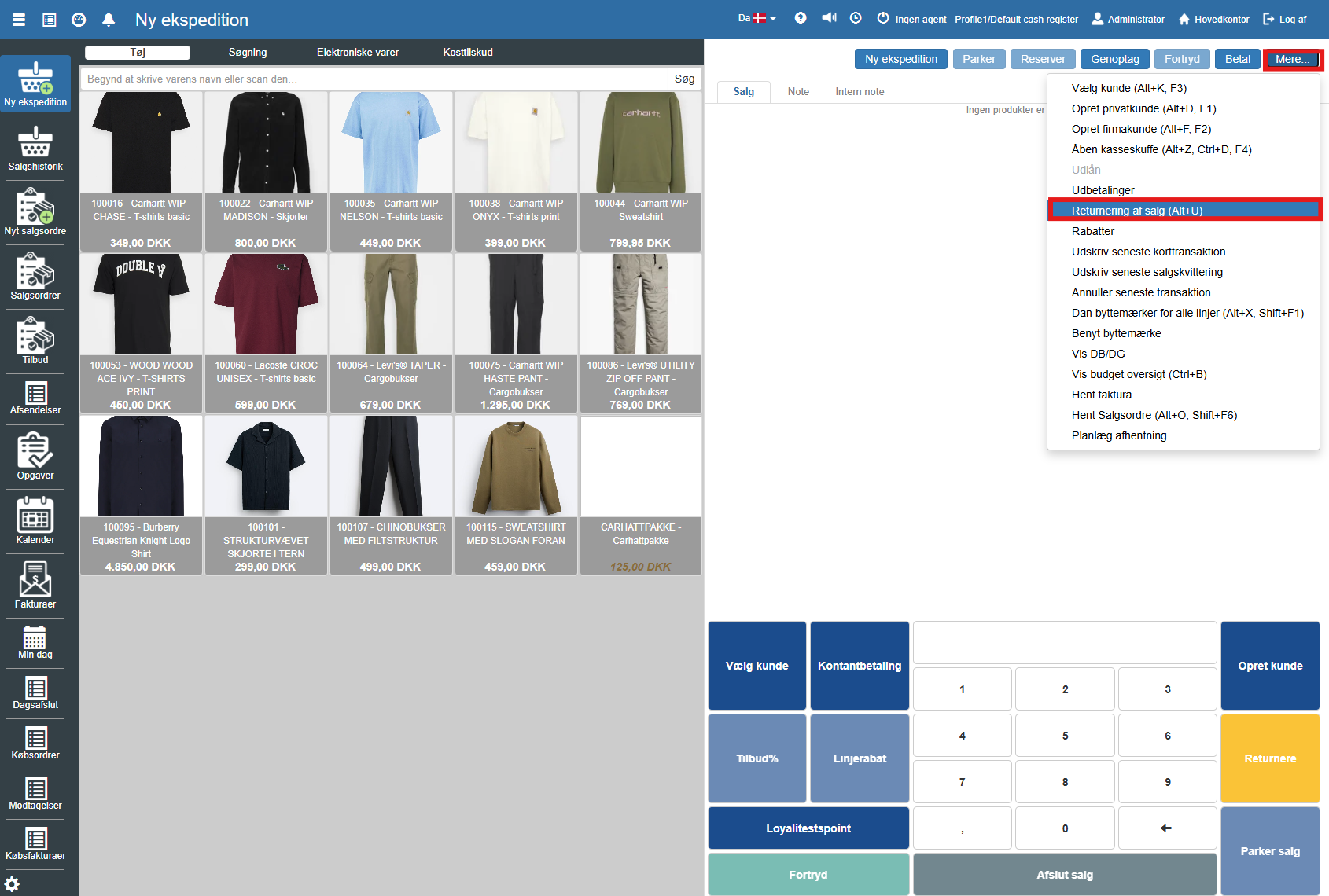Select Rabatter from the menu
The height and width of the screenshot is (896, 1329).
(1184, 231)
